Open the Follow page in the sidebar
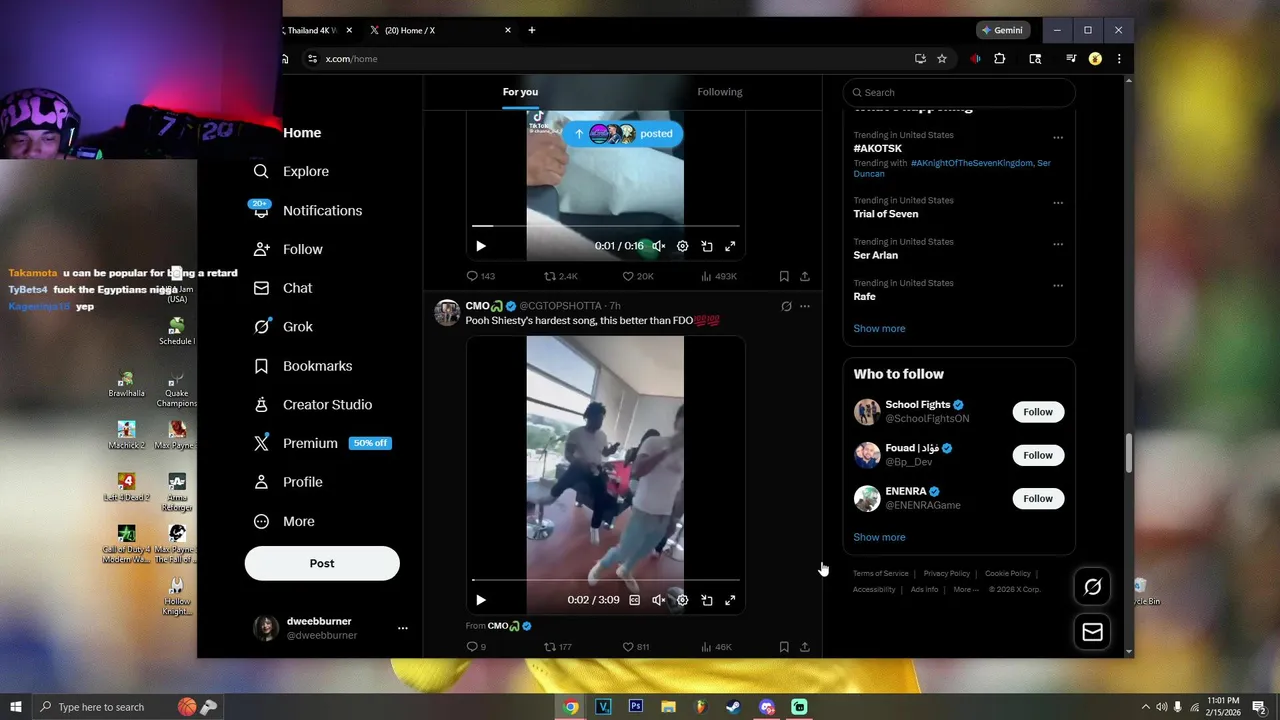 [288, 249]
